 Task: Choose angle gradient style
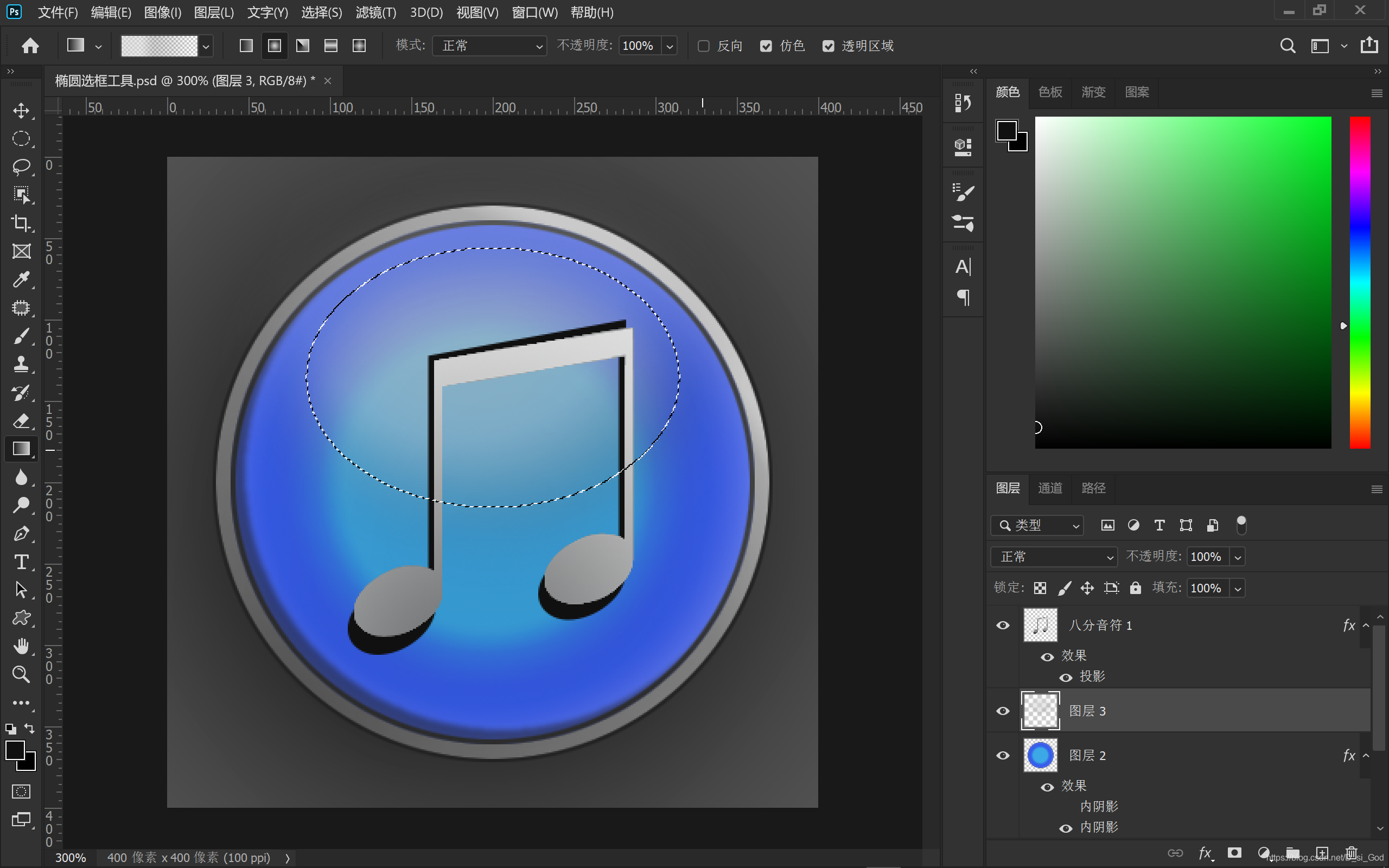click(302, 46)
